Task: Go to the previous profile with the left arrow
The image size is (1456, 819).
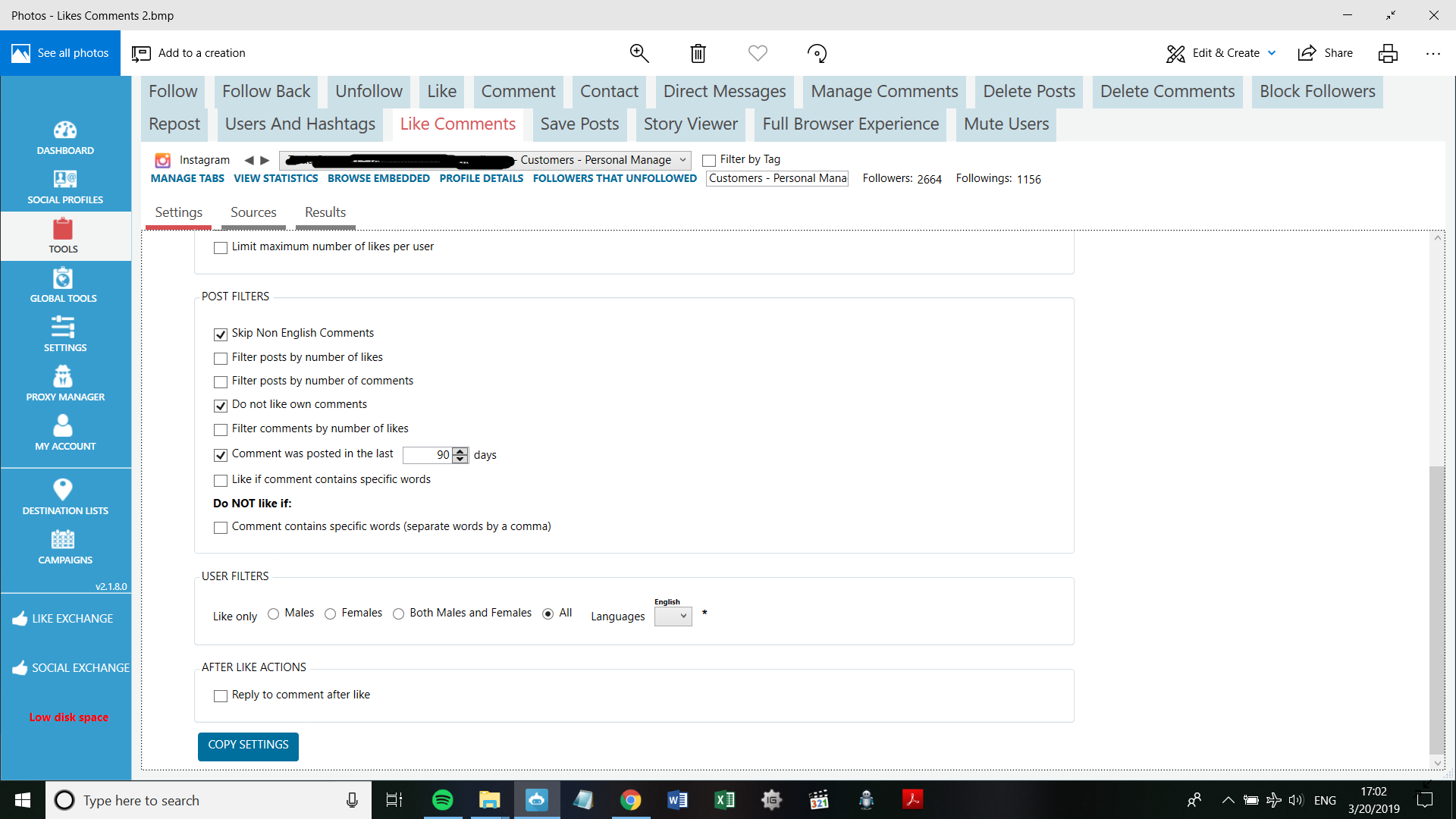Action: pos(249,160)
